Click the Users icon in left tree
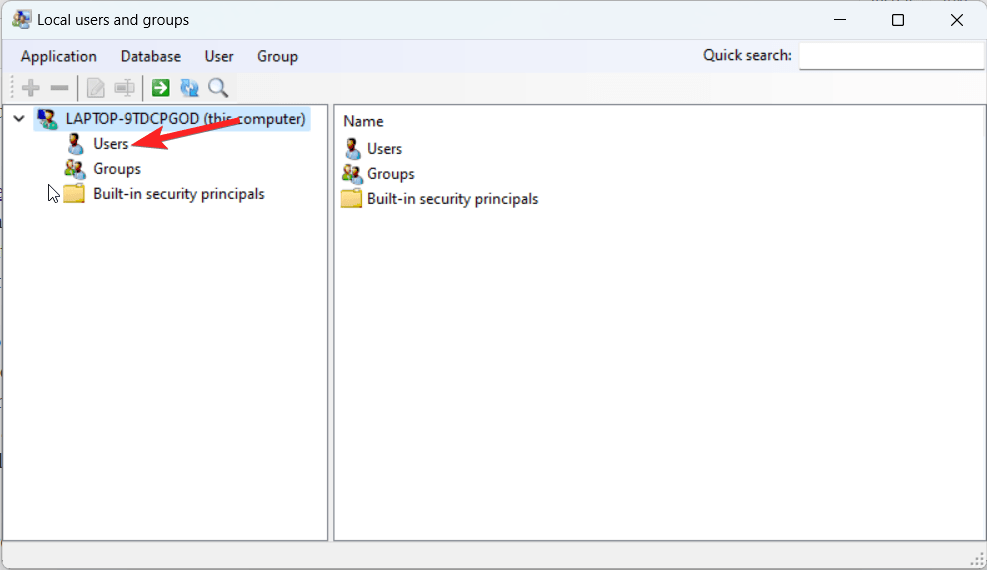 [x=75, y=144]
